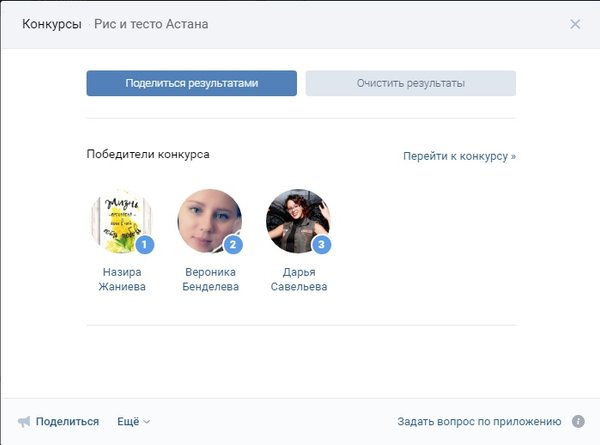Click the megaphone icon in the footer
This screenshot has width=600, height=445.
coord(24,422)
